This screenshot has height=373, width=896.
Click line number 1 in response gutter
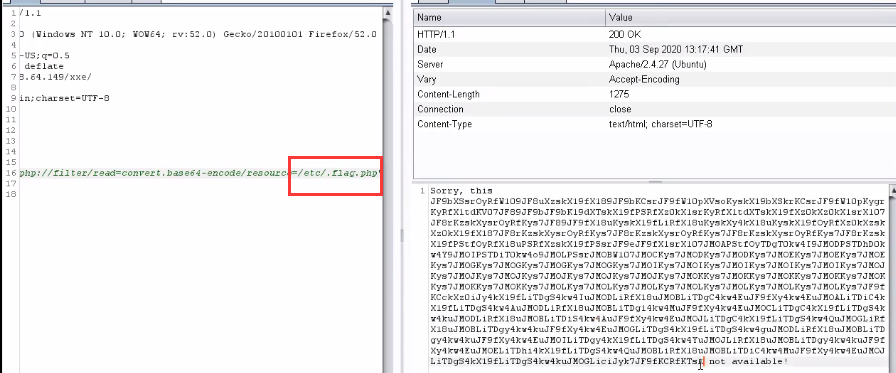[422, 191]
